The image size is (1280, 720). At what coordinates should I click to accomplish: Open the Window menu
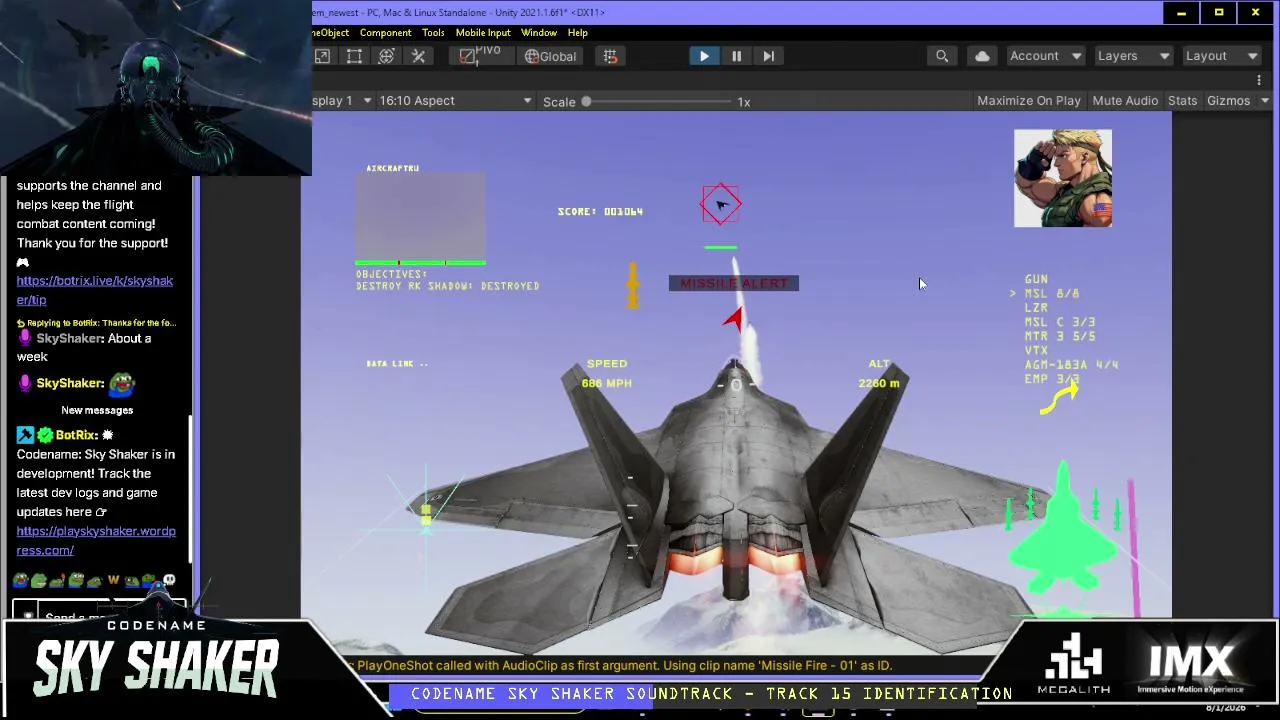(x=538, y=32)
